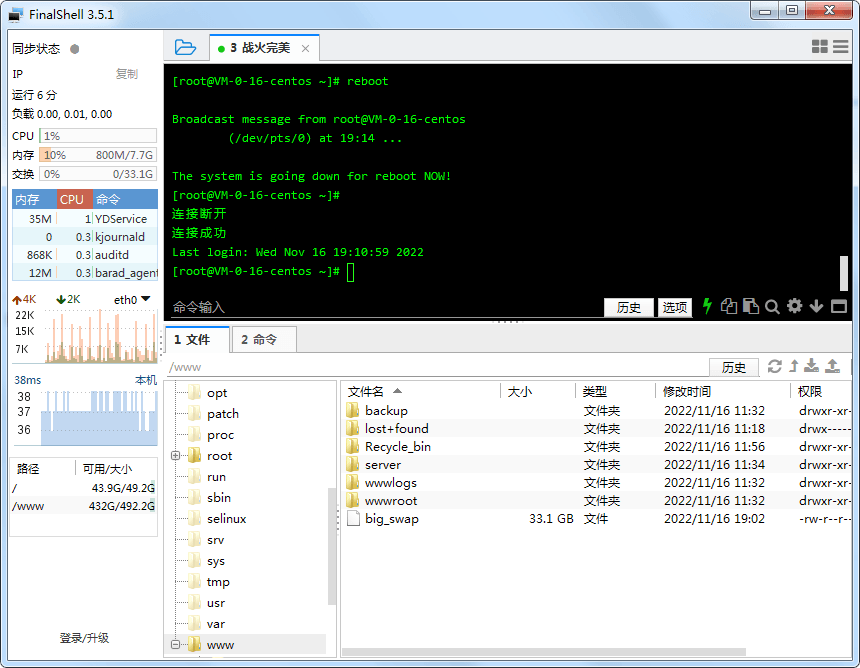Open the eth0 network interface dropdown
860x668 pixels.
click(132, 299)
